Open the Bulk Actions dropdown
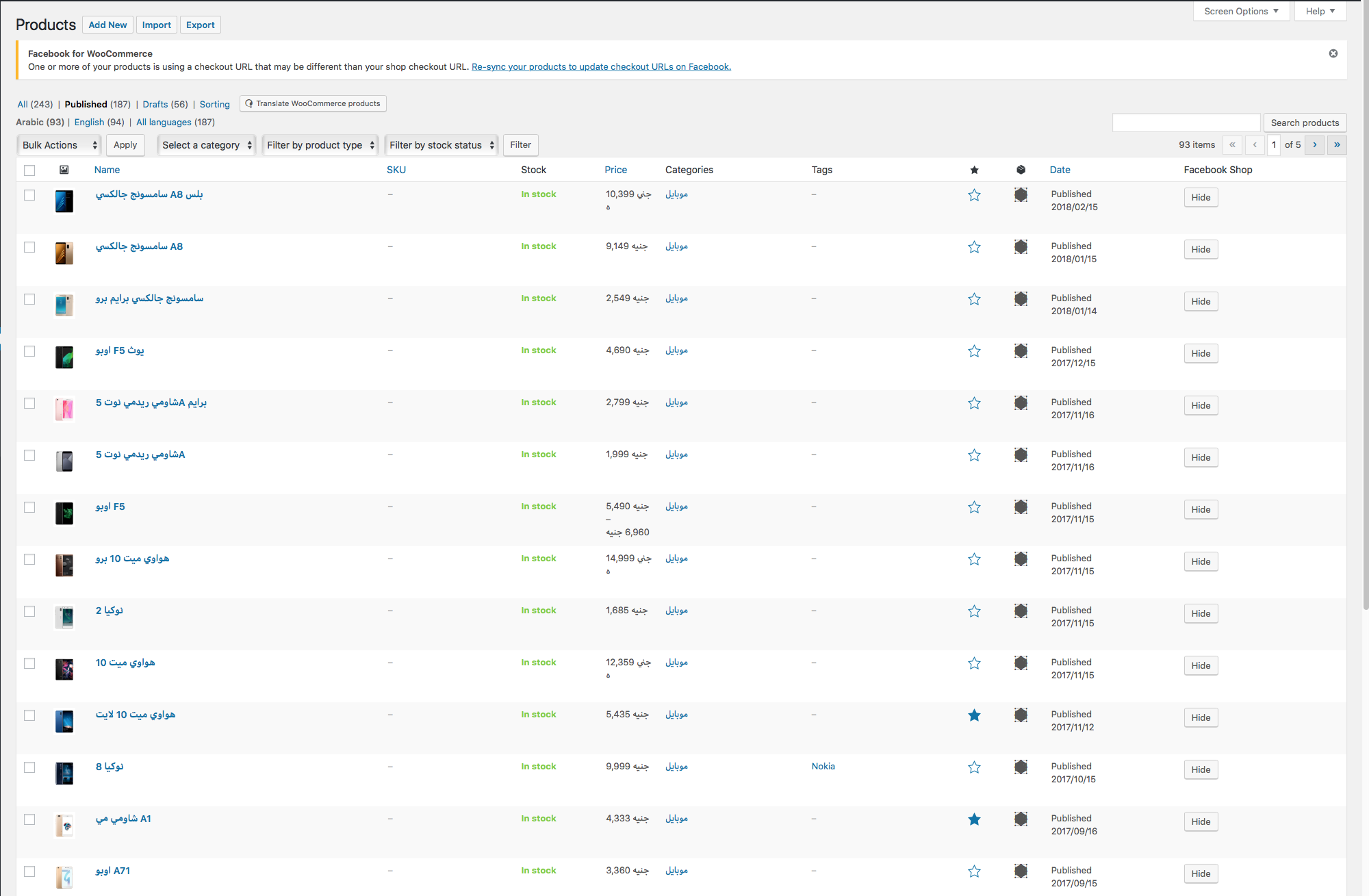The image size is (1369, 896). pos(59,145)
